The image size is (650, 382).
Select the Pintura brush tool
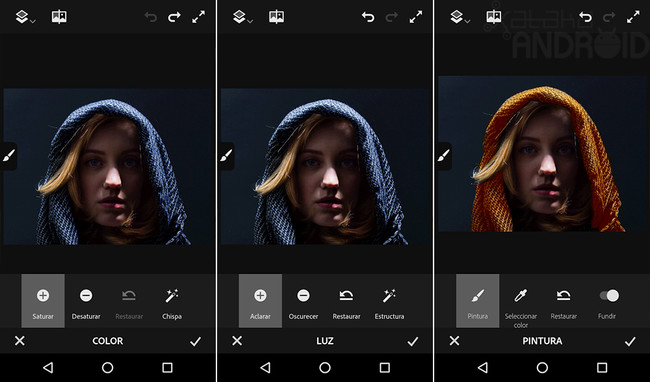(478, 301)
